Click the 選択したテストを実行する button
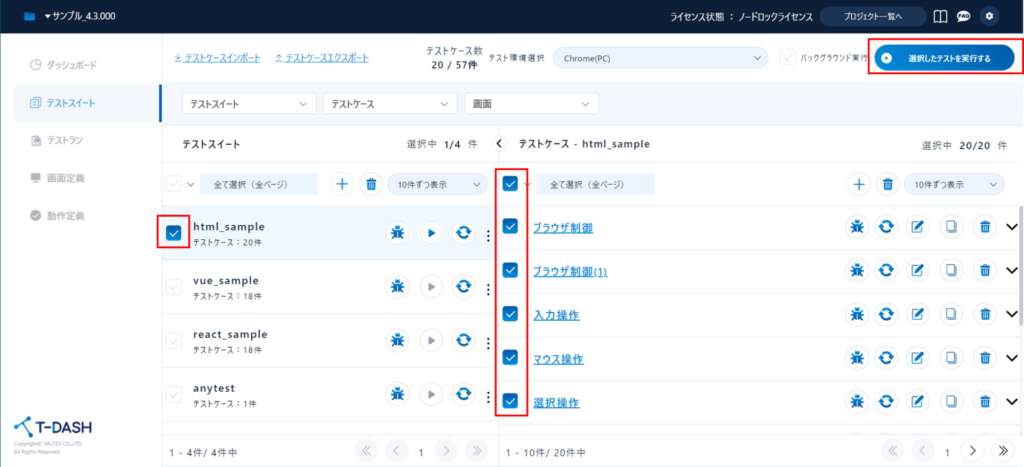Screen dimensions: 1024x467 click(945, 59)
